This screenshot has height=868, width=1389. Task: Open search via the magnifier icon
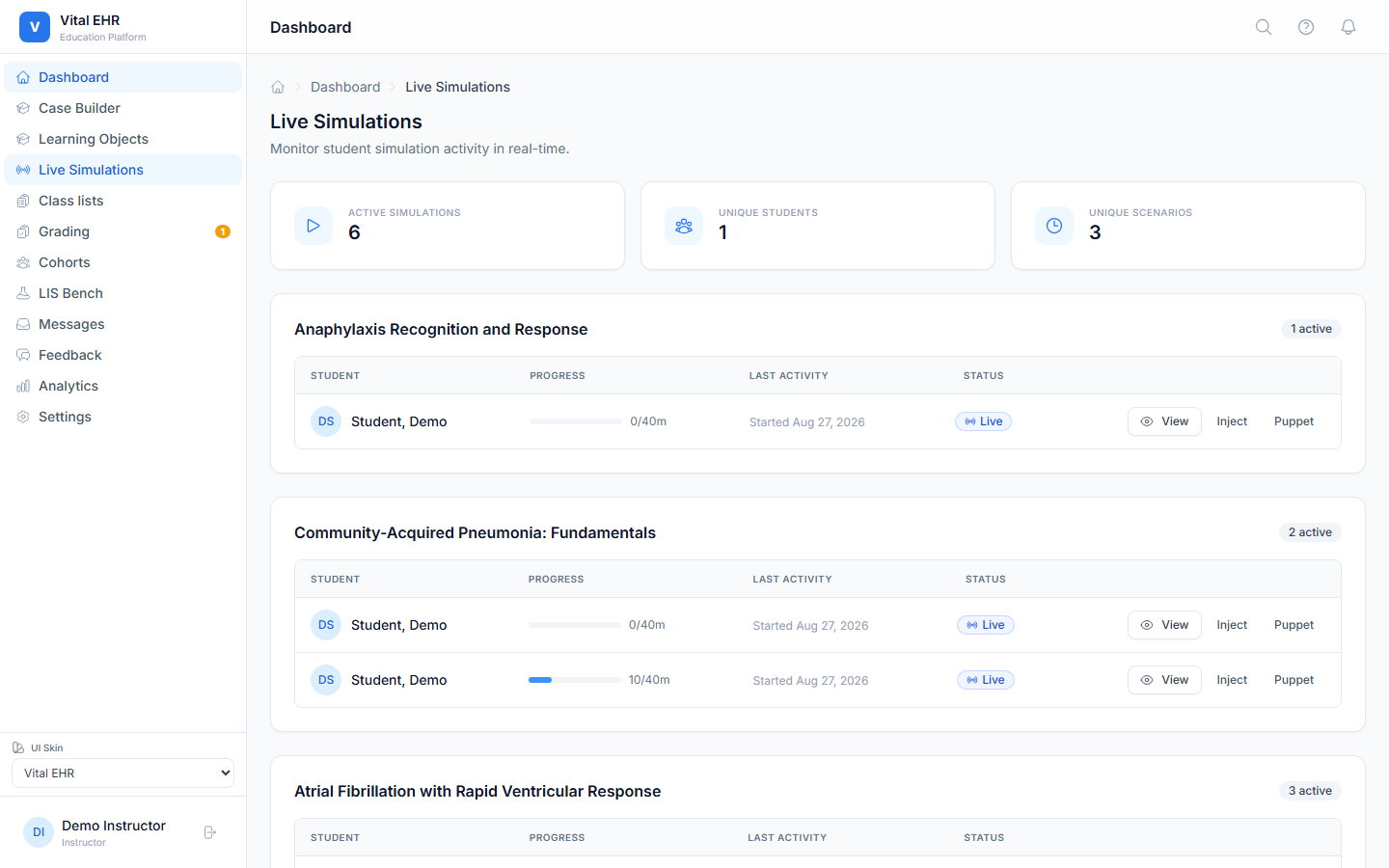point(1264,27)
